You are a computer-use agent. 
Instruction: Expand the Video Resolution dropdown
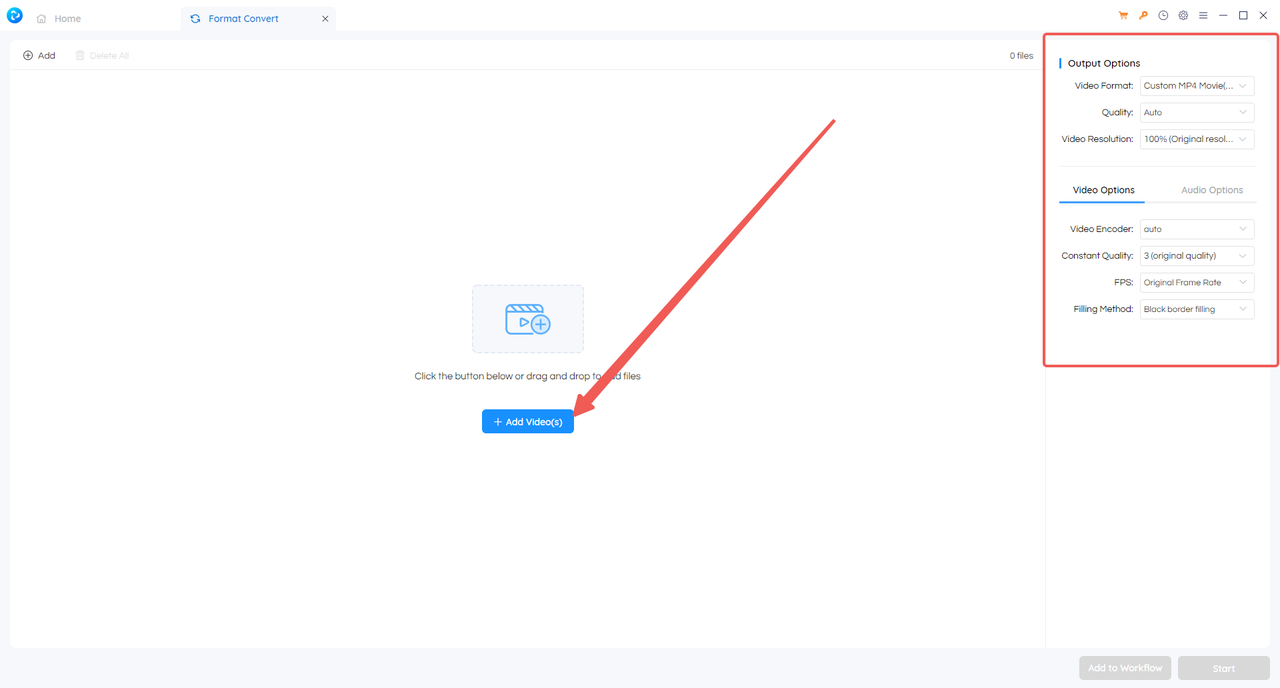[x=1197, y=139]
